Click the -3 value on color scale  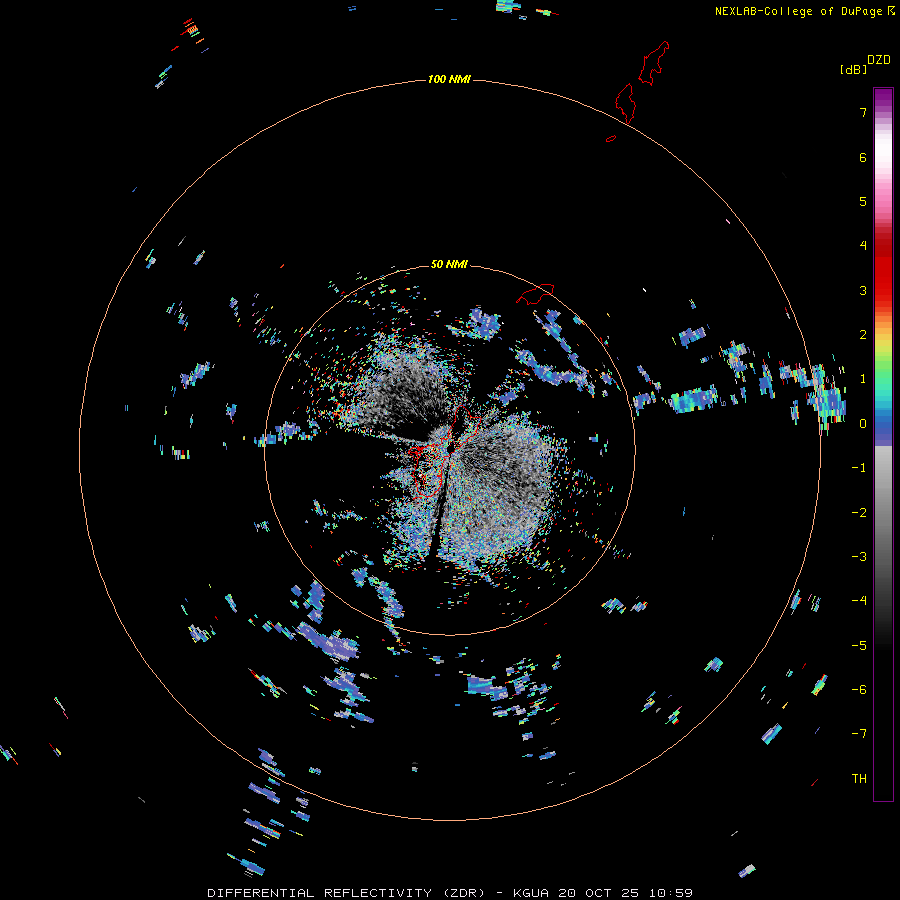click(859, 557)
